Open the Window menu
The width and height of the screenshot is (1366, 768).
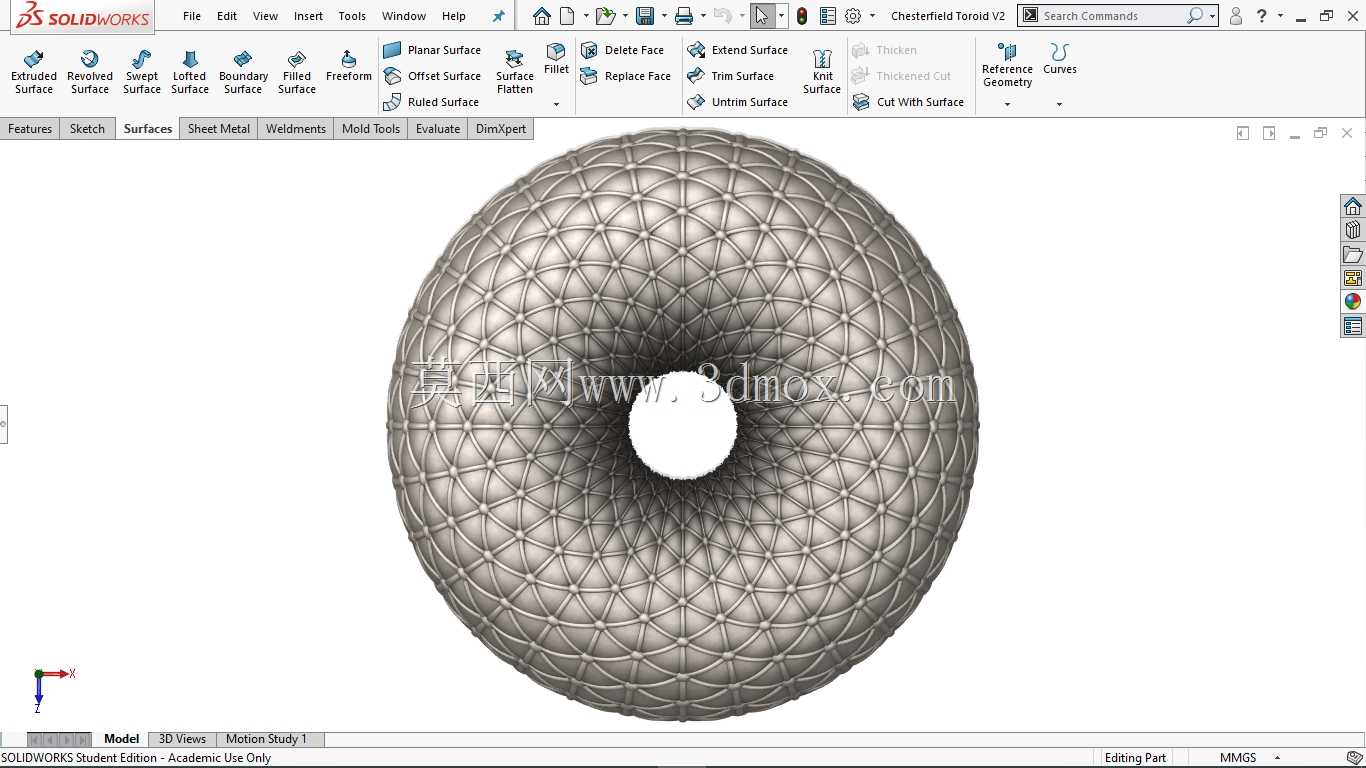click(404, 16)
